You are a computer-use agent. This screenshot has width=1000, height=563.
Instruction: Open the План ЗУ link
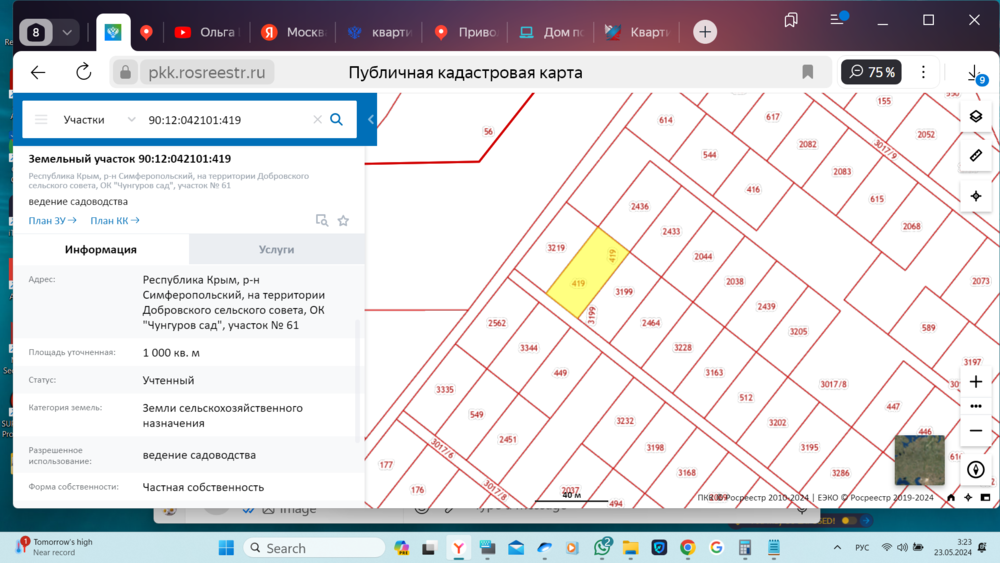point(53,221)
